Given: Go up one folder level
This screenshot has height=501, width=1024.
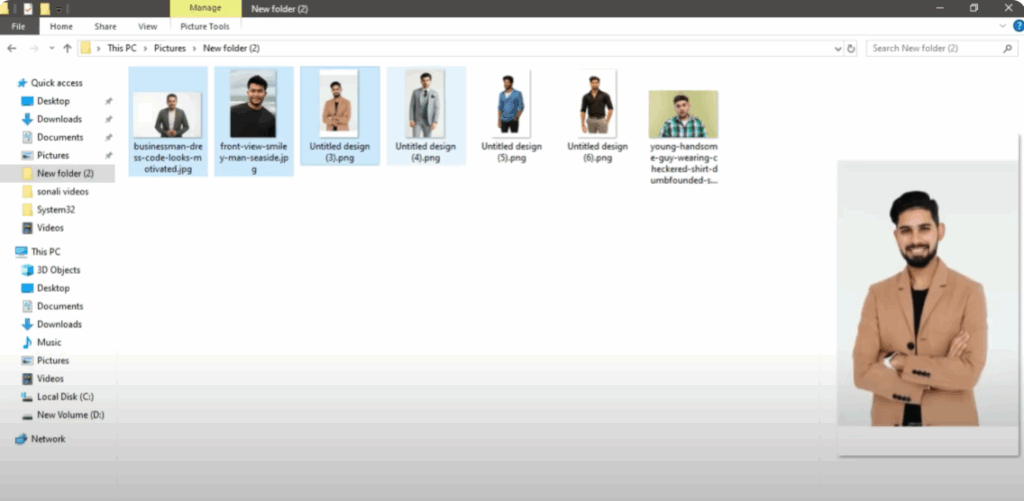Looking at the screenshot, I should 67,48.
